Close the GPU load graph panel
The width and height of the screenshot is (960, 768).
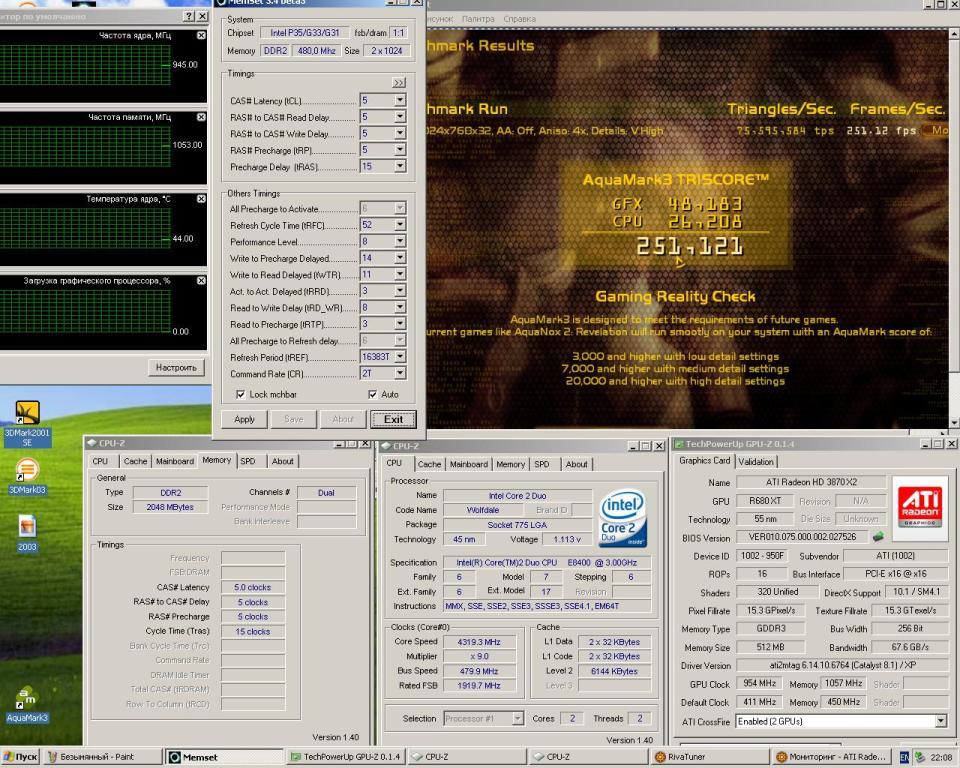(201, 280)
